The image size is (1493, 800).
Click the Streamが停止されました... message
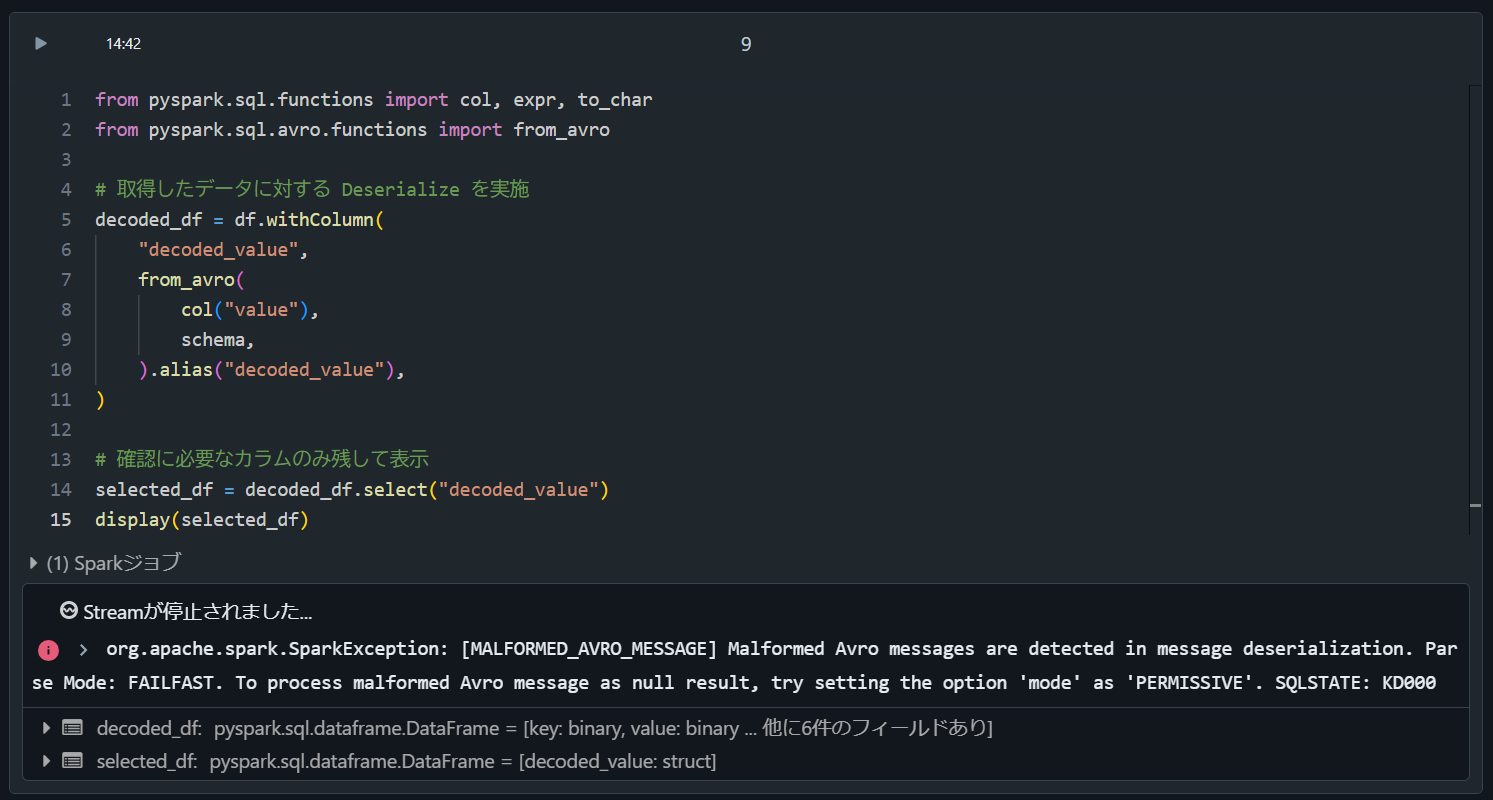[197, 611]
